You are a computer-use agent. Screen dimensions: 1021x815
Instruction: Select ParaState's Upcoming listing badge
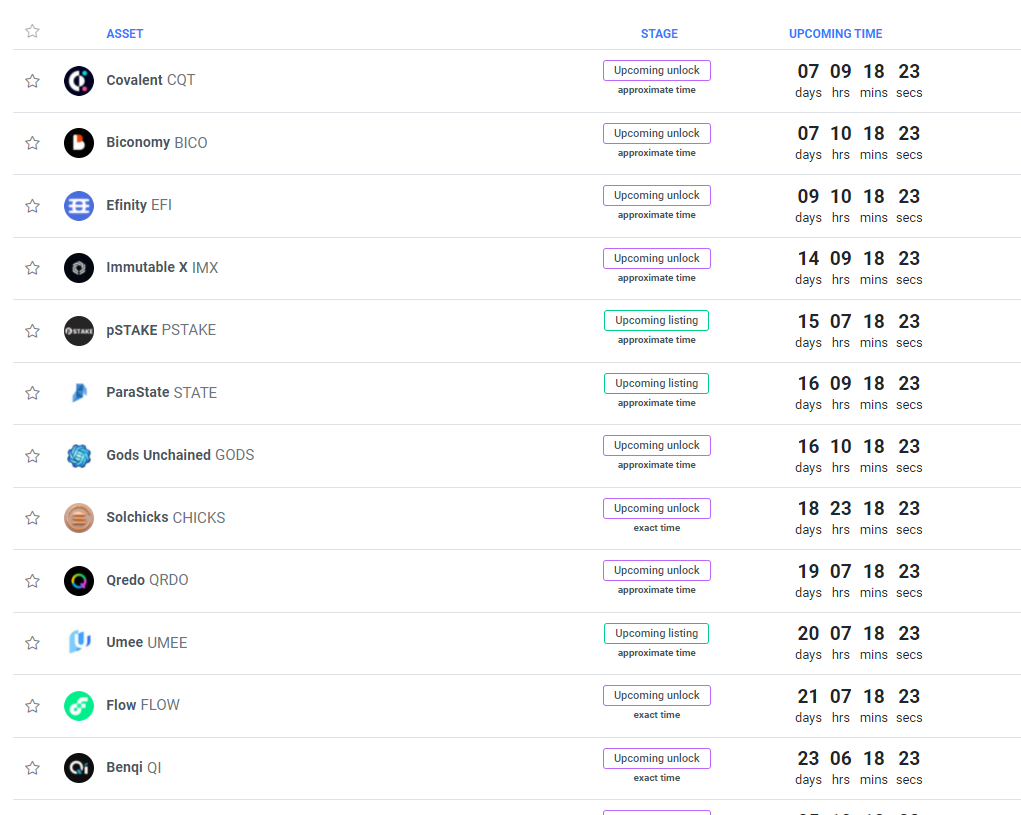coord(656,383)
